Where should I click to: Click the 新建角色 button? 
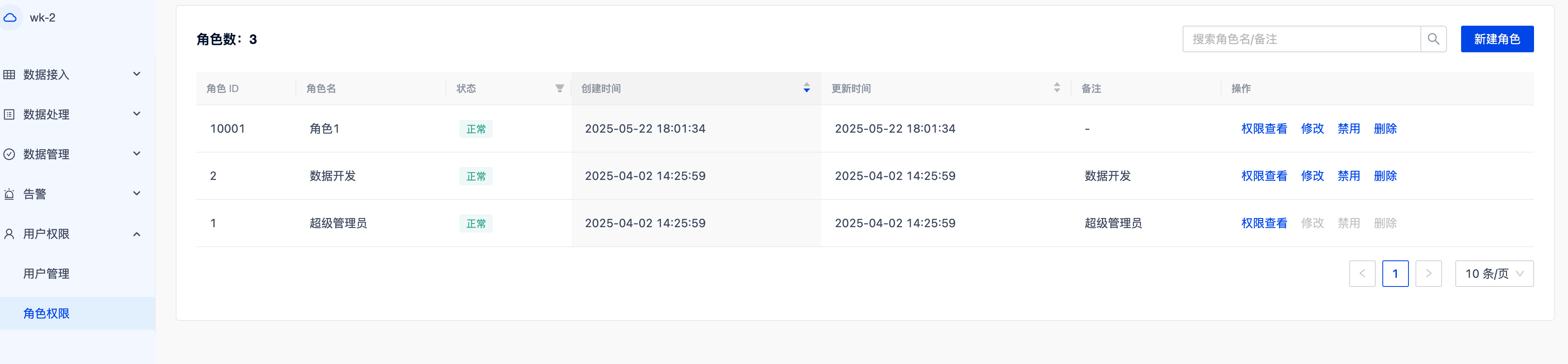[1497, 39]
